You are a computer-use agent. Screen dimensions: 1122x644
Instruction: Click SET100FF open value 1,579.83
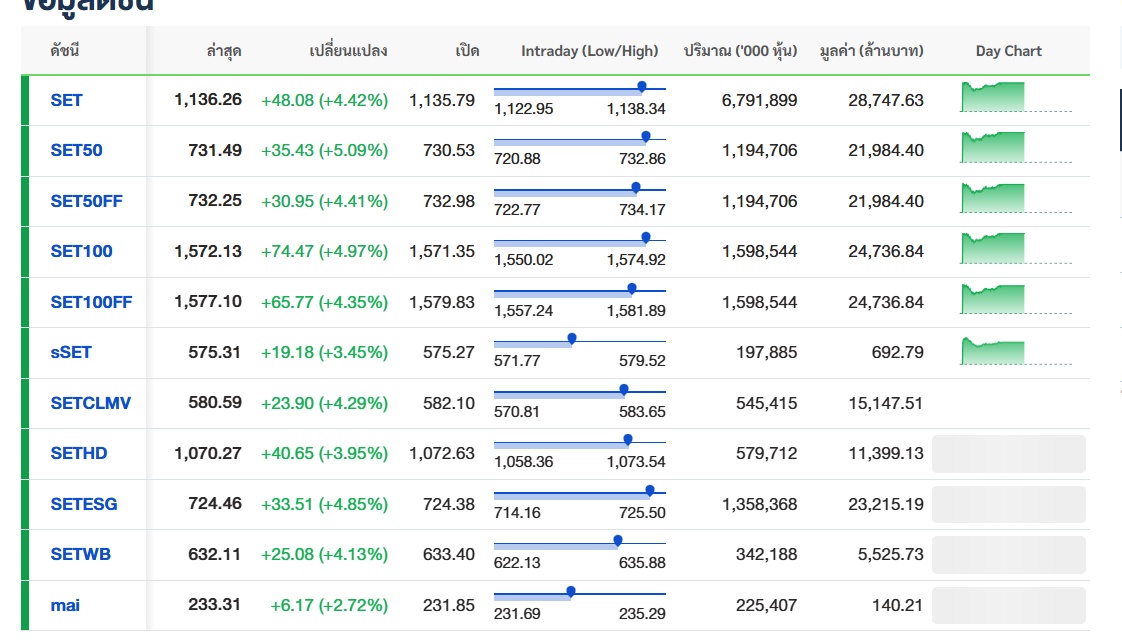442,302
